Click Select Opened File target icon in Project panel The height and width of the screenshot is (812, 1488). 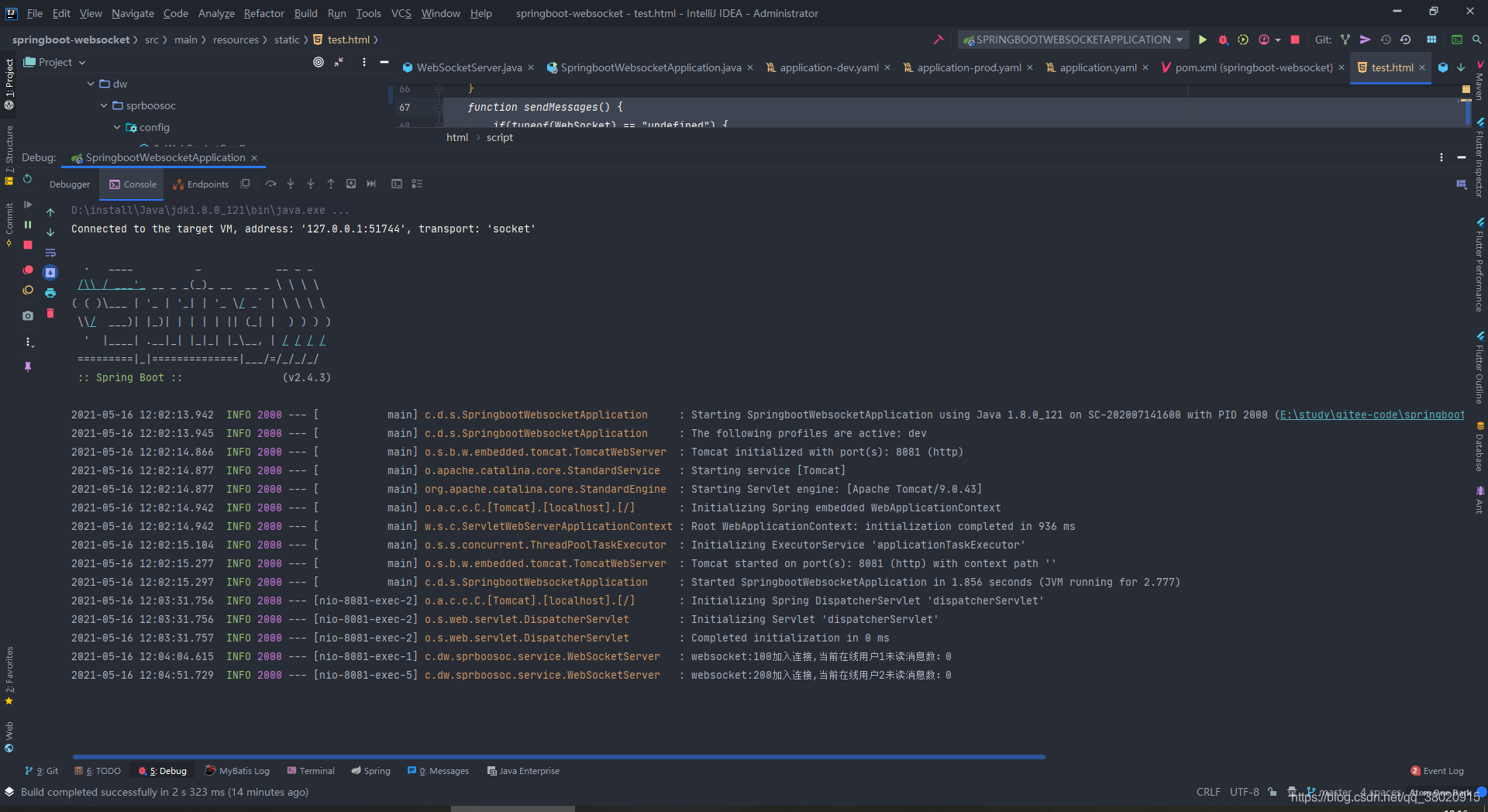coord(319,62)
